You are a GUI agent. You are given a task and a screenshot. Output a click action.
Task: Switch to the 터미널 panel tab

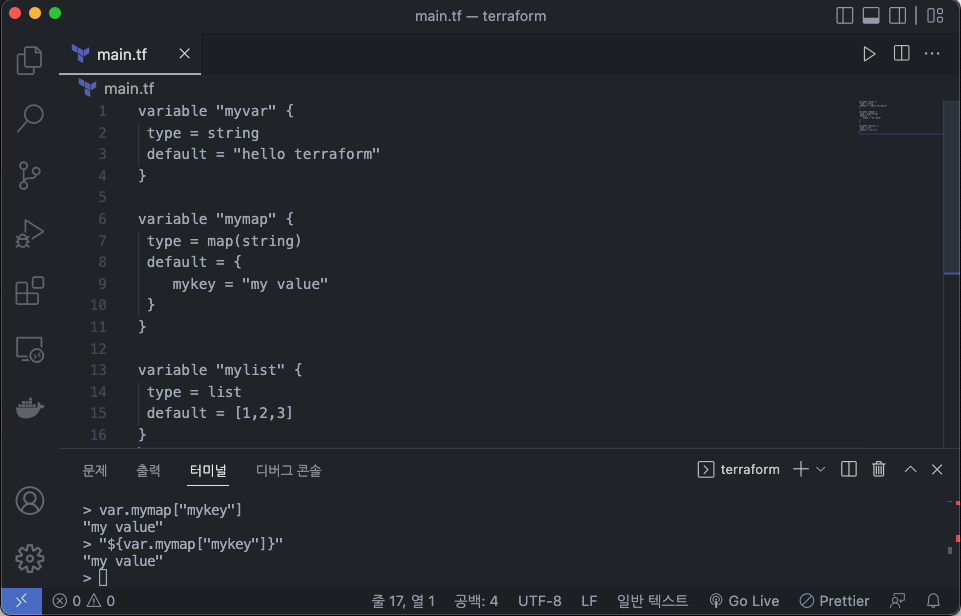click(x=208, y=471)
